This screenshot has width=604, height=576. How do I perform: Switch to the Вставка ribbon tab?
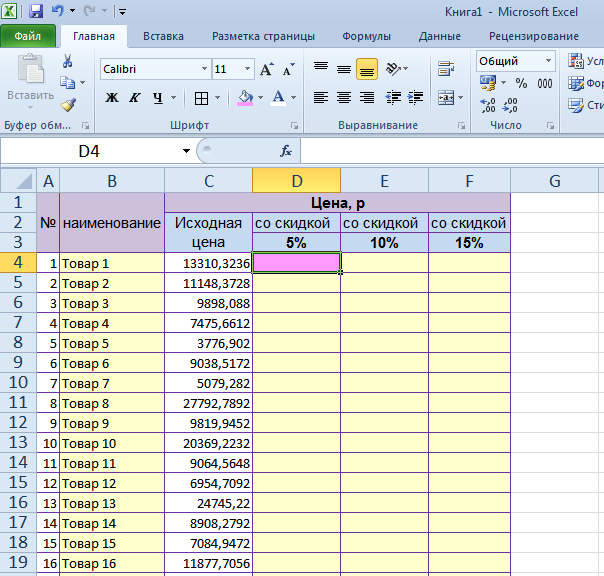(163, 37)
